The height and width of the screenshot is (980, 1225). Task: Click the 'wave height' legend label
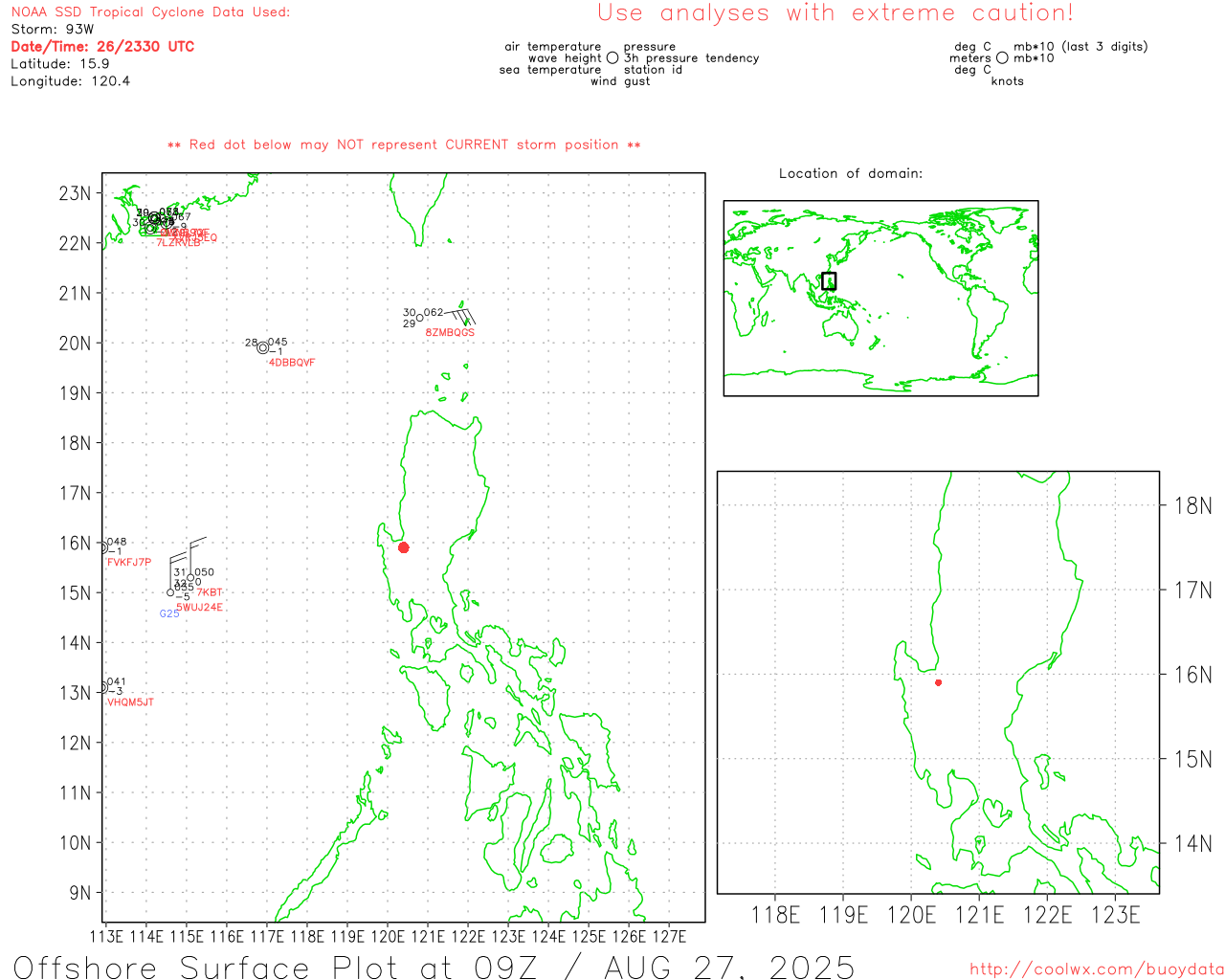(x=565, y=58)
